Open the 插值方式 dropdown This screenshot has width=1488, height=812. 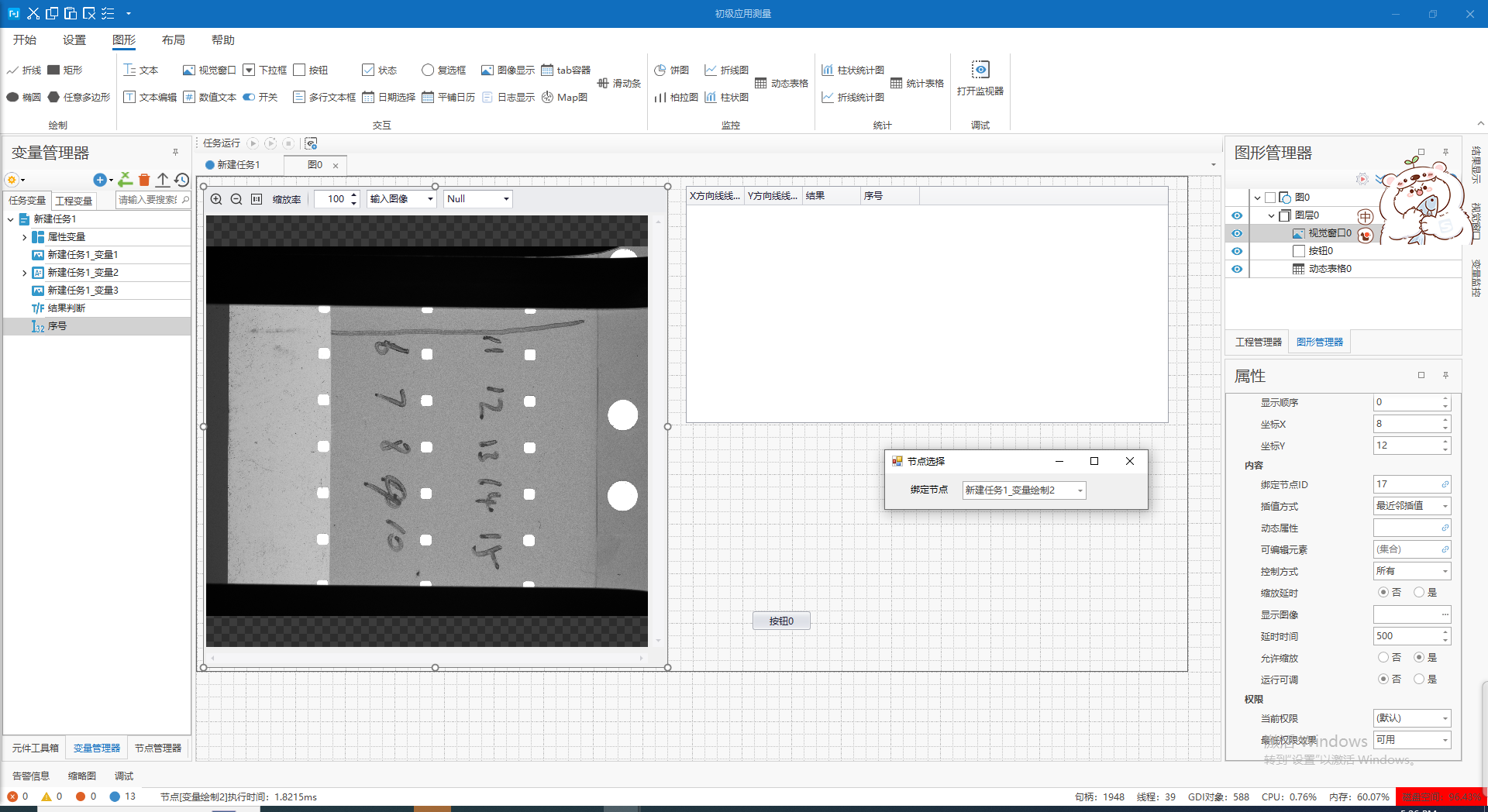[x=1411, y=506]
